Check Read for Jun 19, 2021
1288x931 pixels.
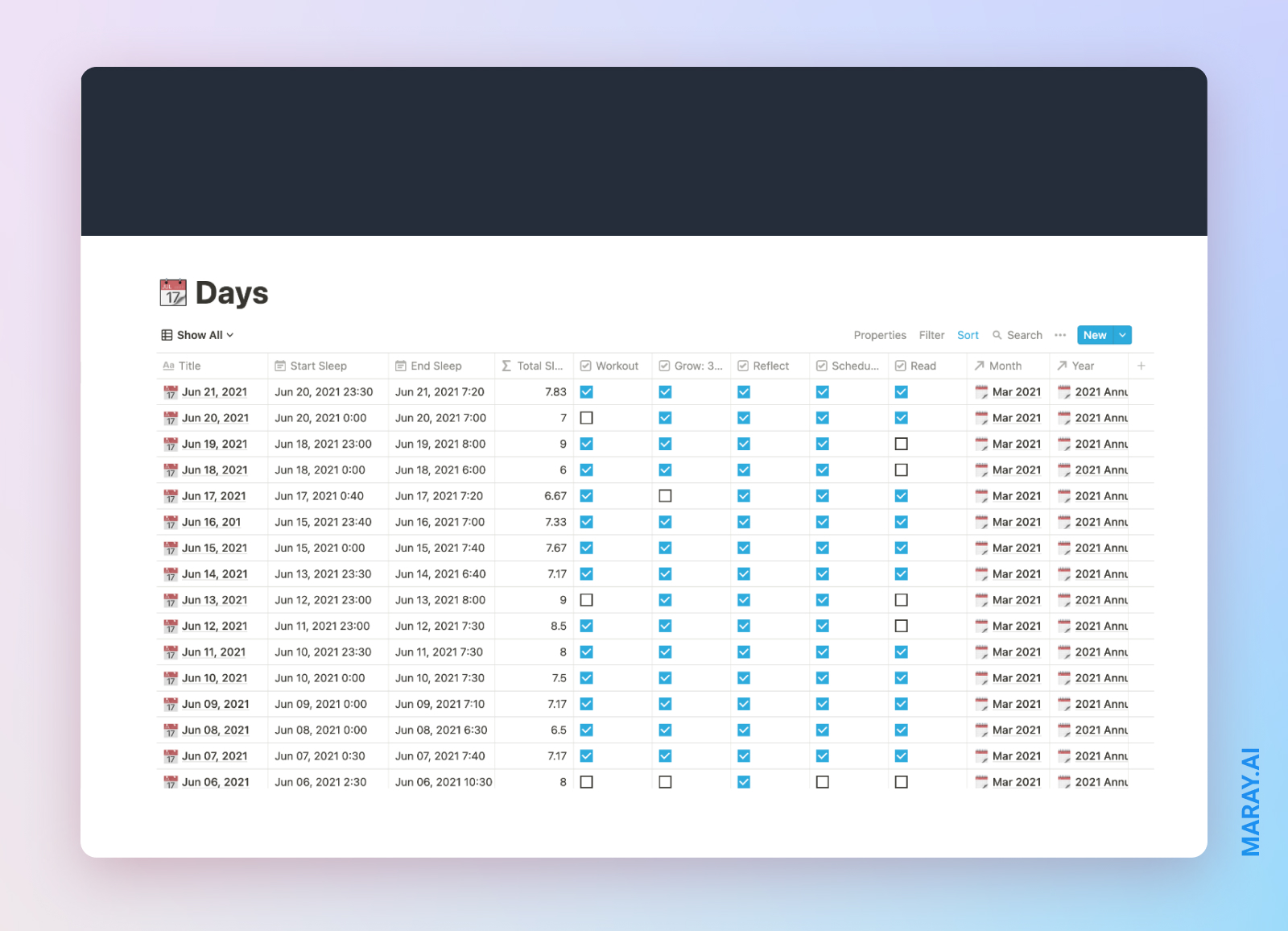902,444
